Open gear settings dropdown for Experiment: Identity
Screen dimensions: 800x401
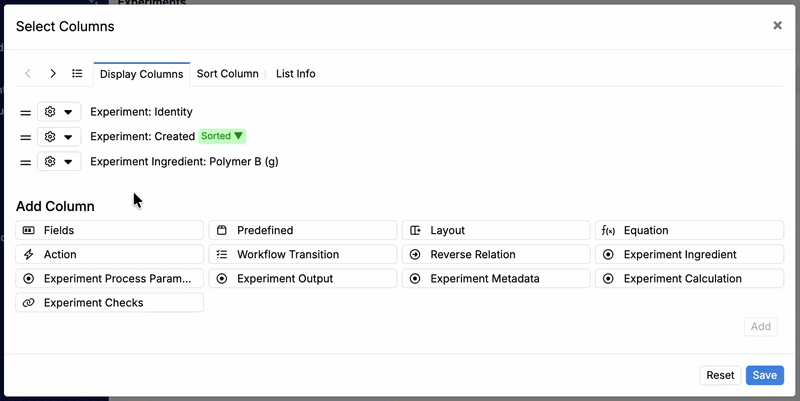coord(59,112)
